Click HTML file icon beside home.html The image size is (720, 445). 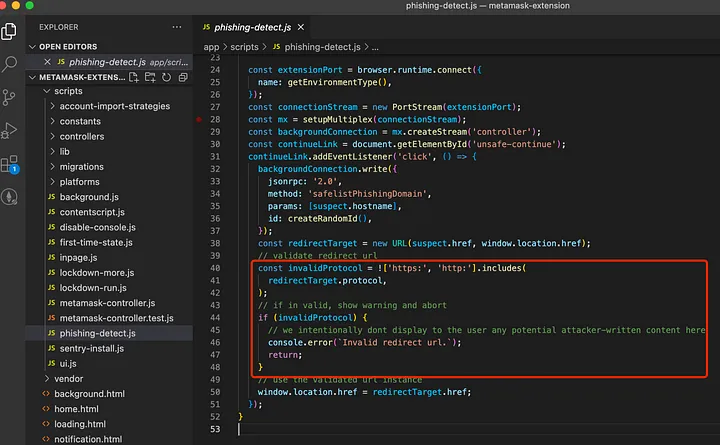pos(48,409)
